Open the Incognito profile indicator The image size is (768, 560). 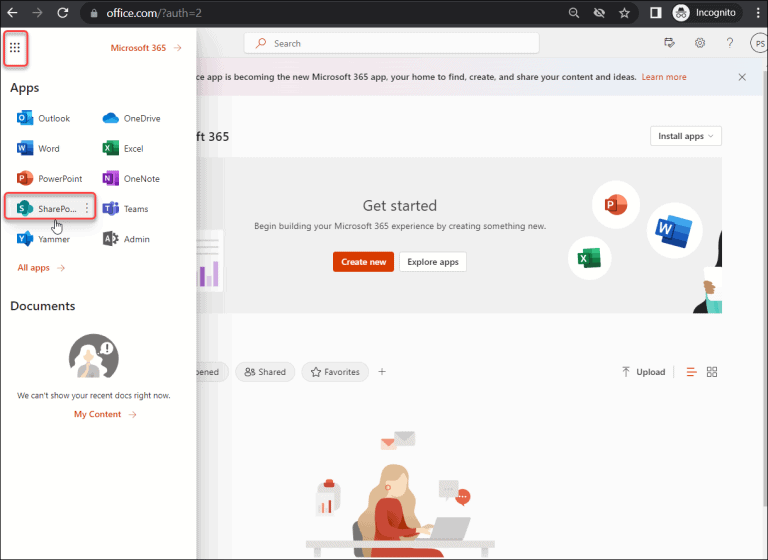pos(706,13)
